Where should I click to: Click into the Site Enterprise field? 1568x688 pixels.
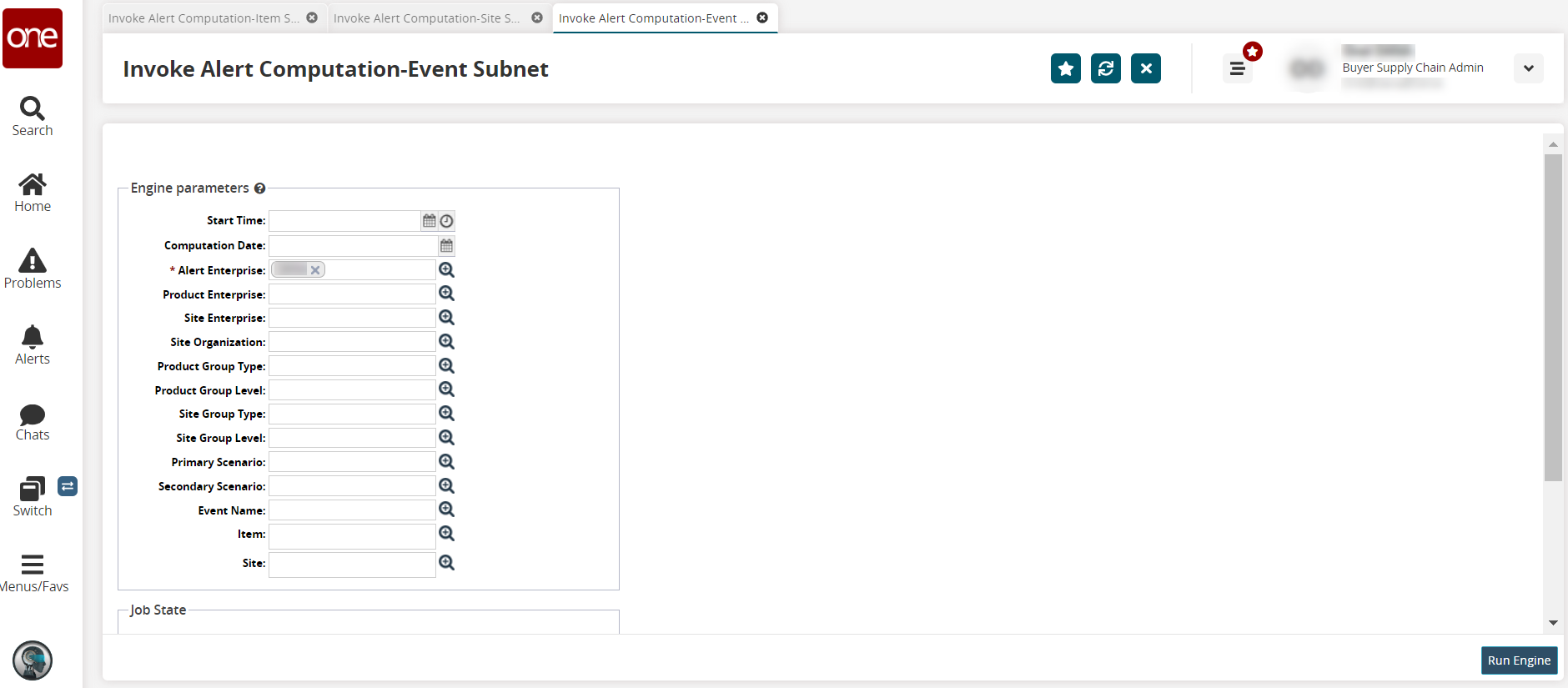tap(352, 318)
